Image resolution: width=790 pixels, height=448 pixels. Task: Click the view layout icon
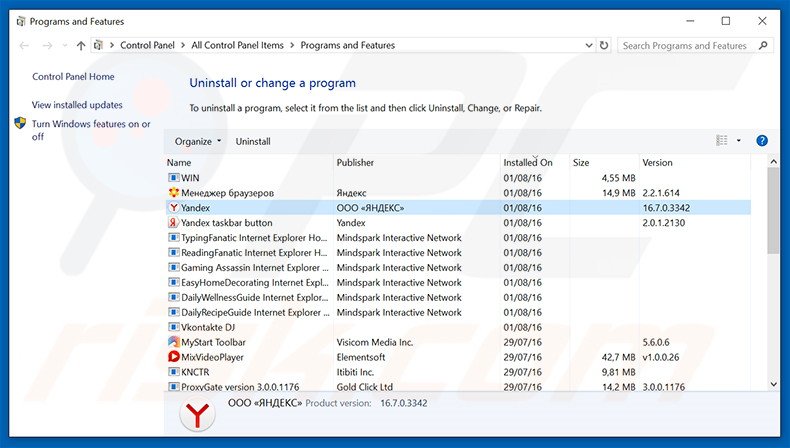pyautogui.click(x=721, y=141)
